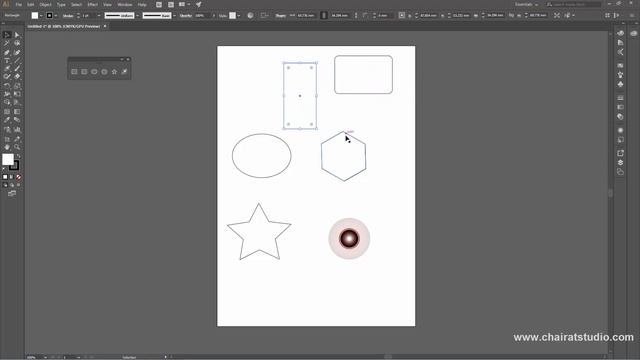Pick the Line Segment tool
Viewport: 640px width, 360px height.
click(x=17, y=60)
